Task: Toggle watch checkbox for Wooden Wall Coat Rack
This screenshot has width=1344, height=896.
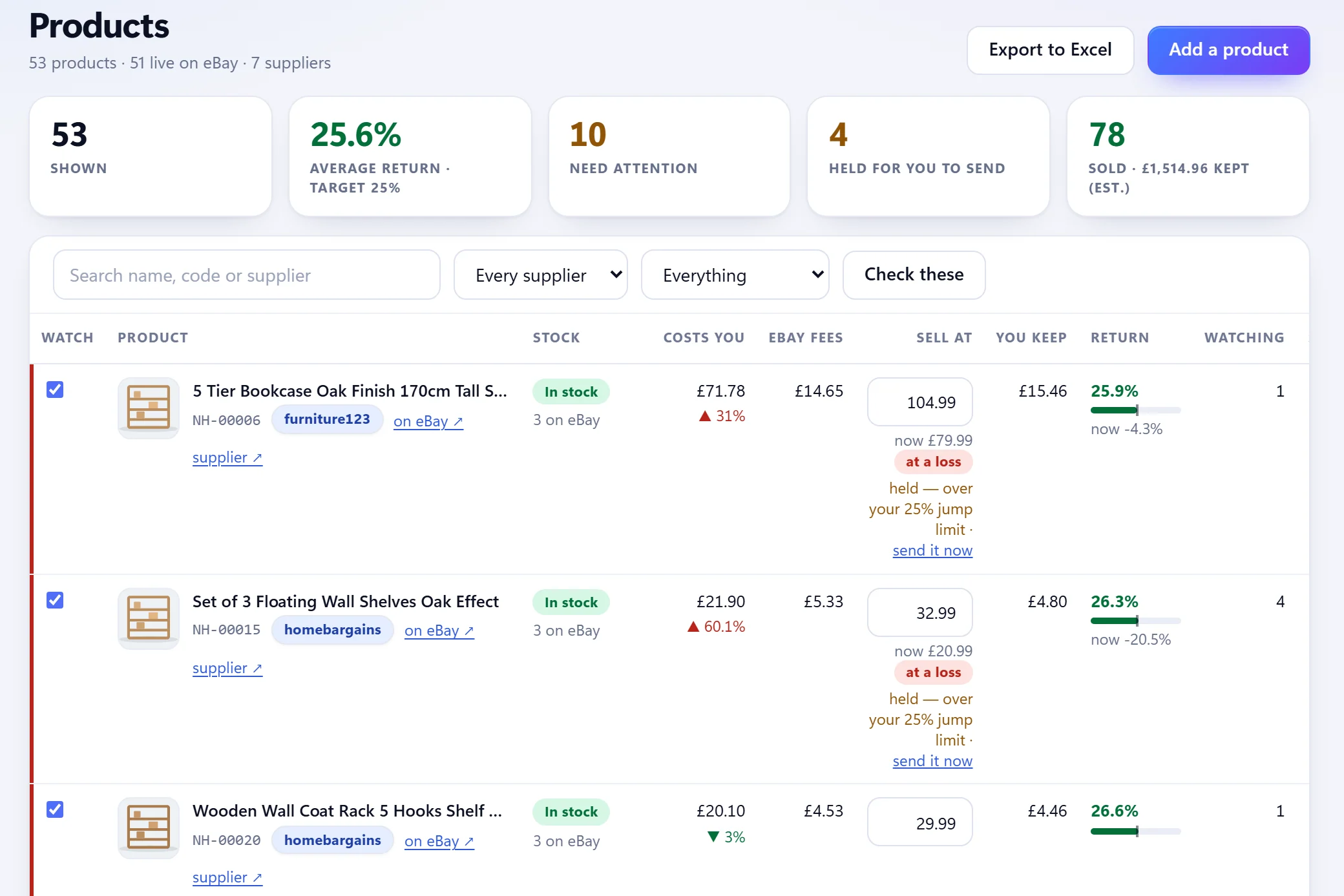Action: point(55,809)
